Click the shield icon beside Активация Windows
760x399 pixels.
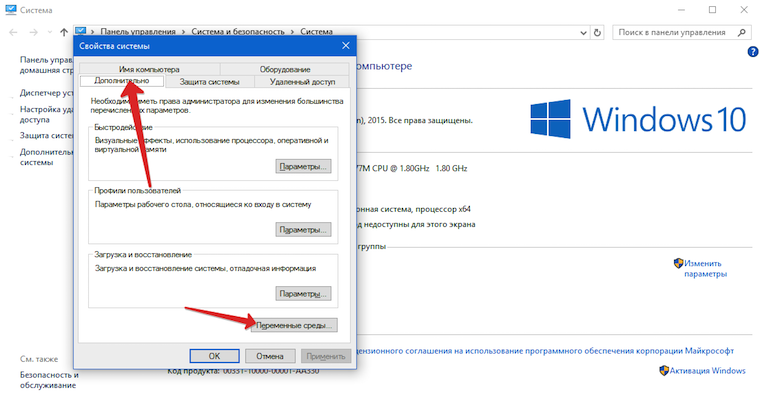point(664,370)
